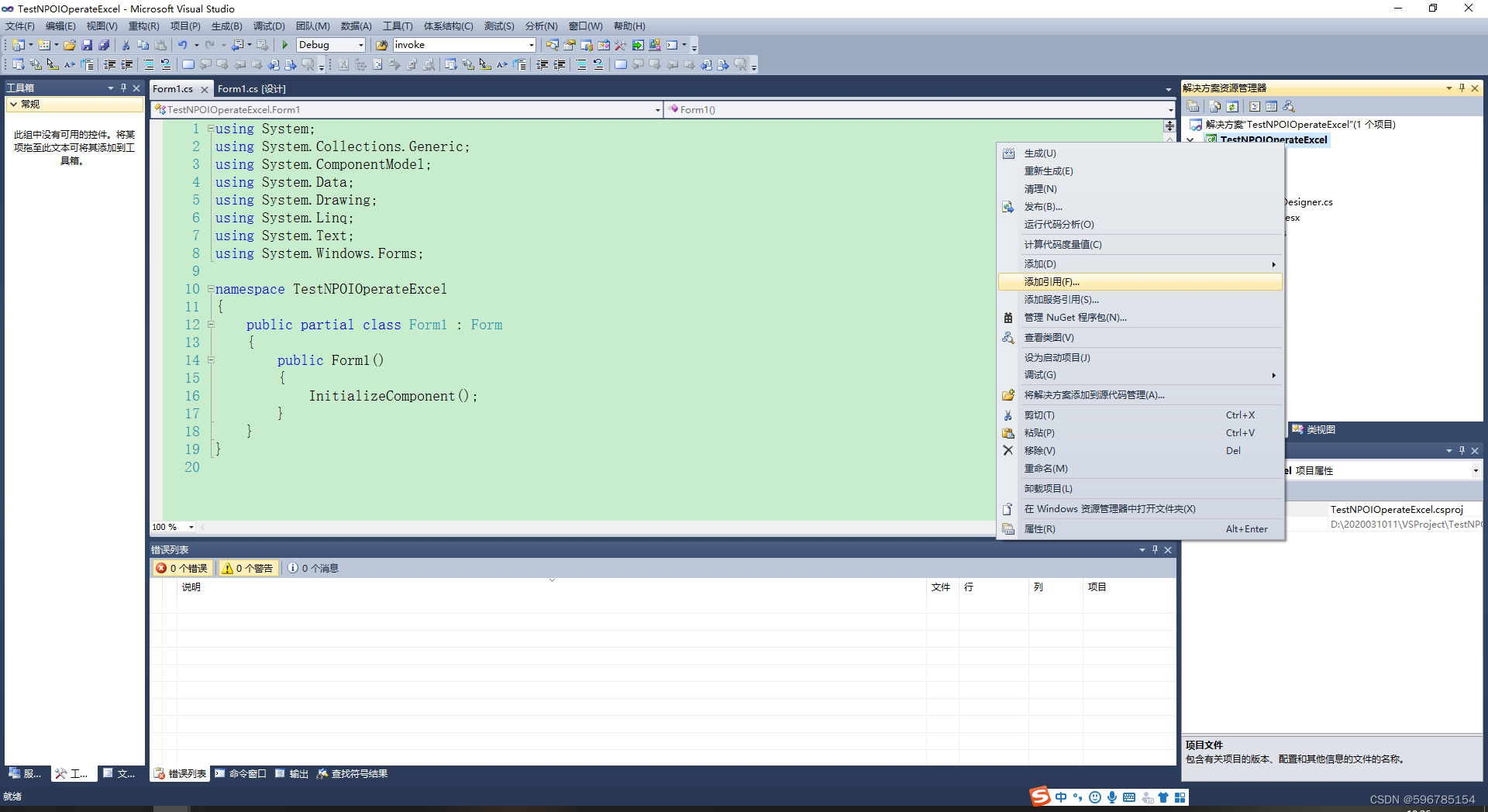
Task: Click Refresh icon in Solution Explorer
Action: [x=1232, y=106]
